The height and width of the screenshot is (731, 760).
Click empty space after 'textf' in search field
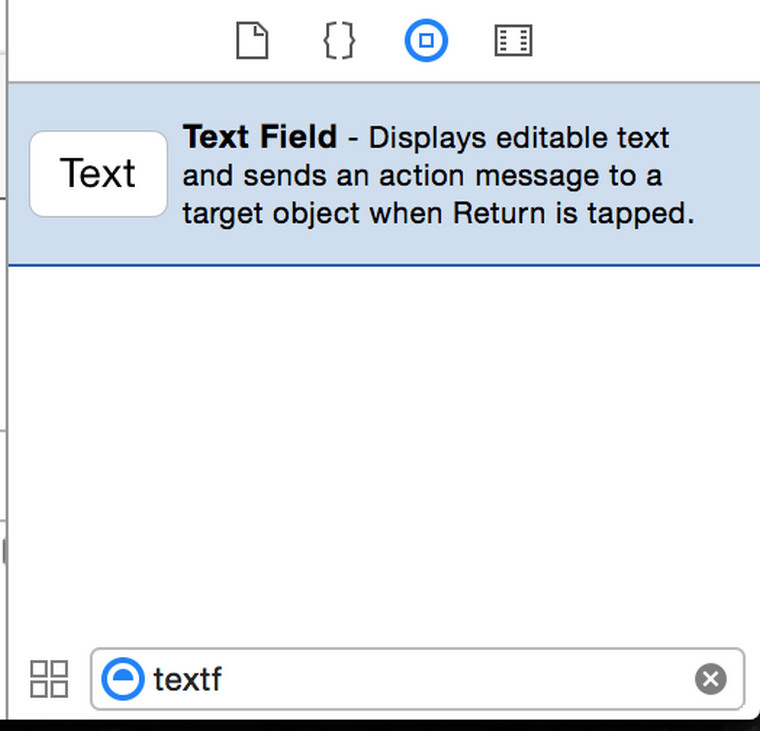[450, 680]
